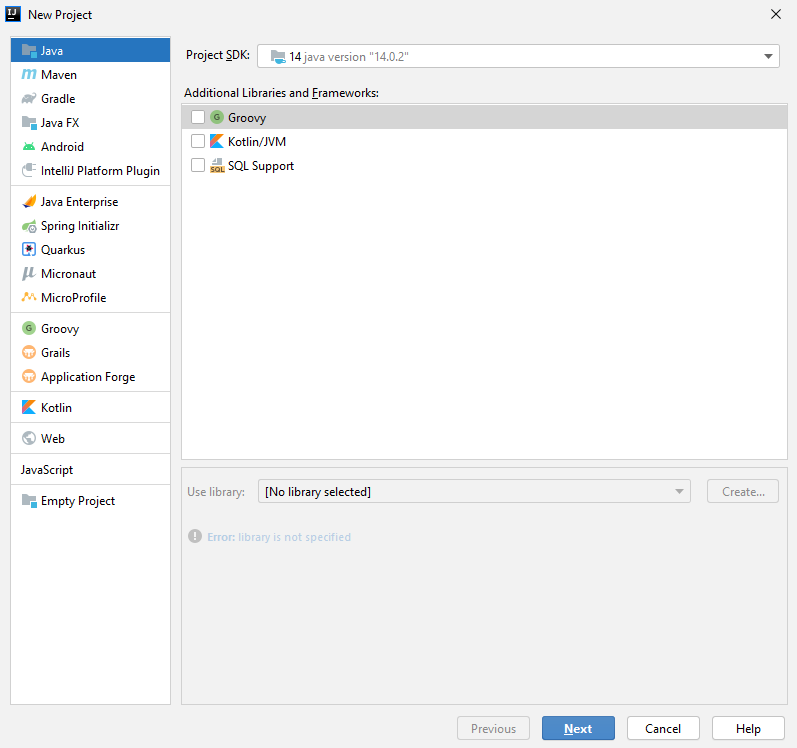Click the Groovy icon in frameworks list

[x=217, y=117]
